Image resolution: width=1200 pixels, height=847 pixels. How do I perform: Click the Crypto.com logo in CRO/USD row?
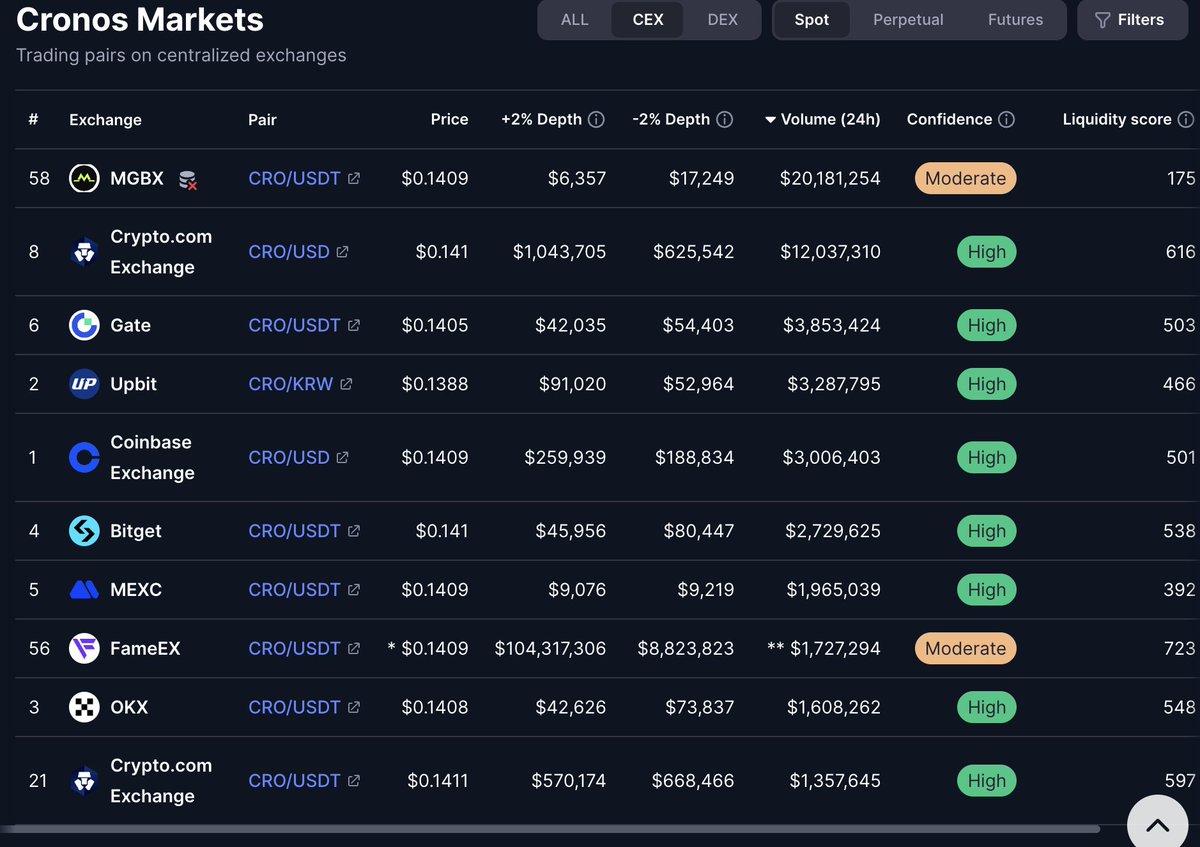coord(84,252)
